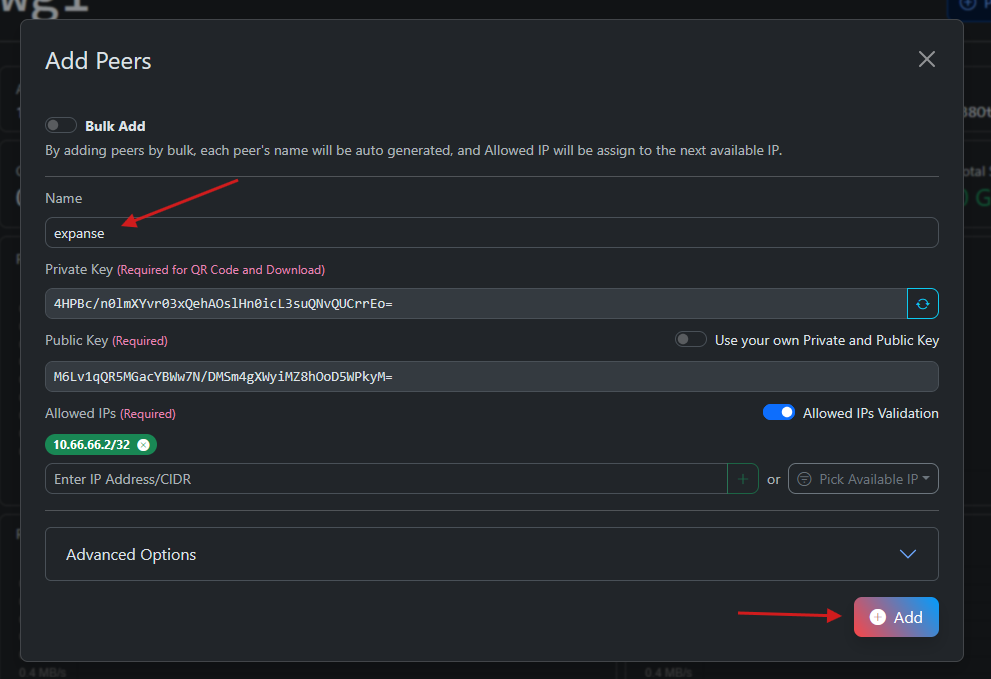Click the Enter IP Address/CIDR input
Viewport: 991px width, 679px height.
[385, 479]
